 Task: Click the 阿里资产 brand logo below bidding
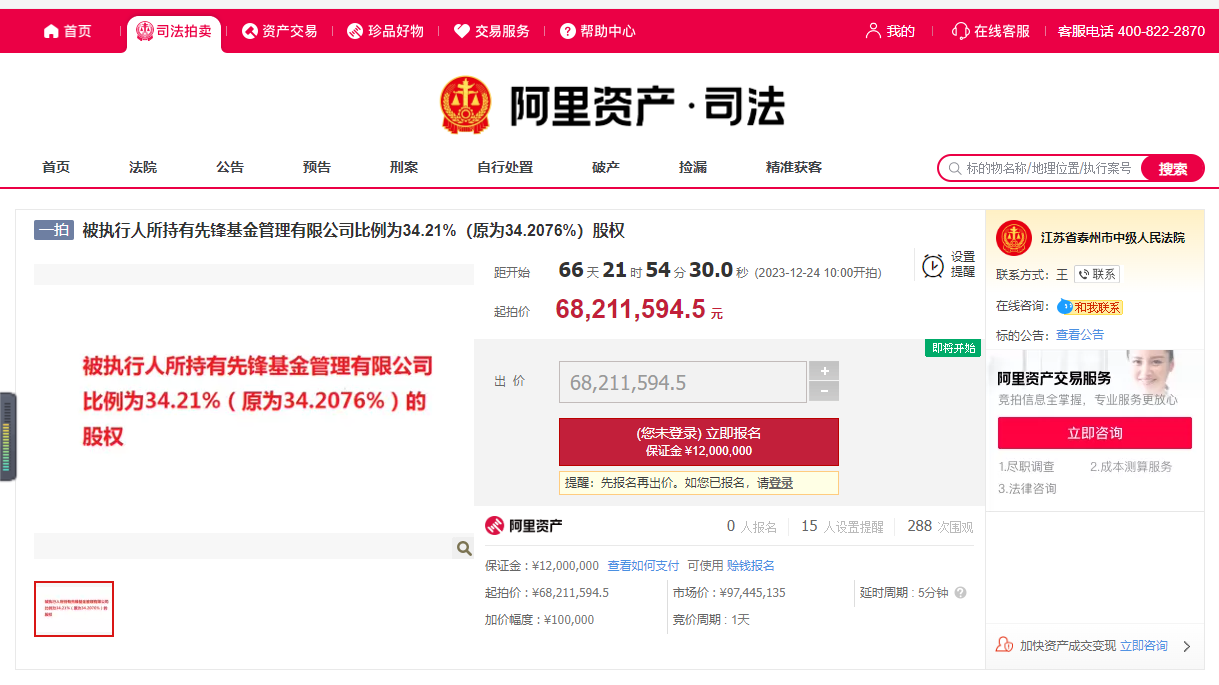(524, 526)
